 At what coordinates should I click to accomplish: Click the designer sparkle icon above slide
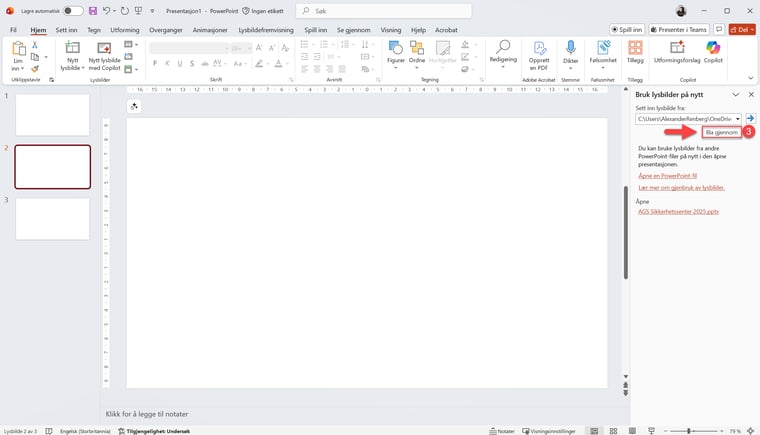(134, 106)
